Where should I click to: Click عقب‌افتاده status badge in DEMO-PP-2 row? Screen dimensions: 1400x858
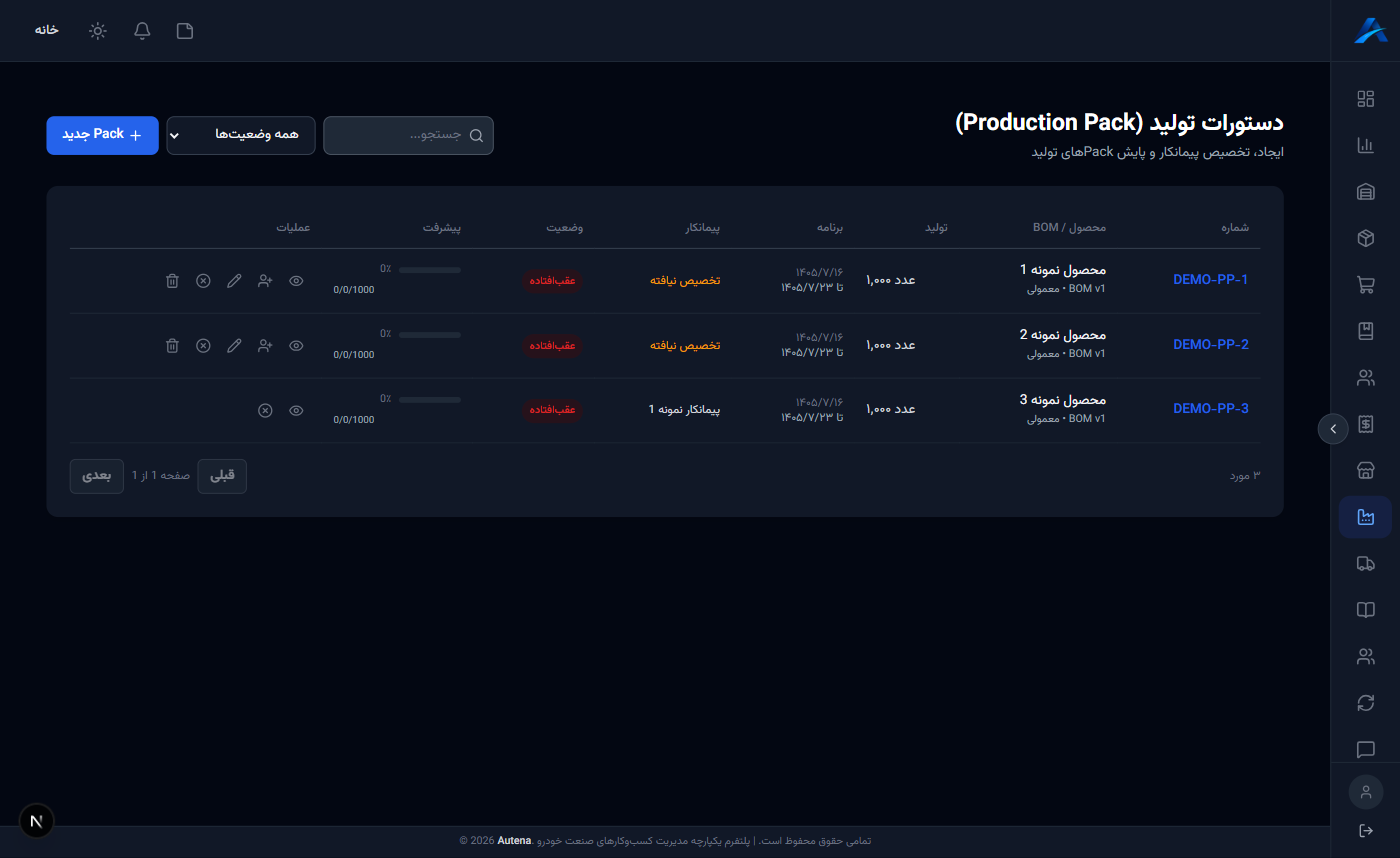pos(551,345)
